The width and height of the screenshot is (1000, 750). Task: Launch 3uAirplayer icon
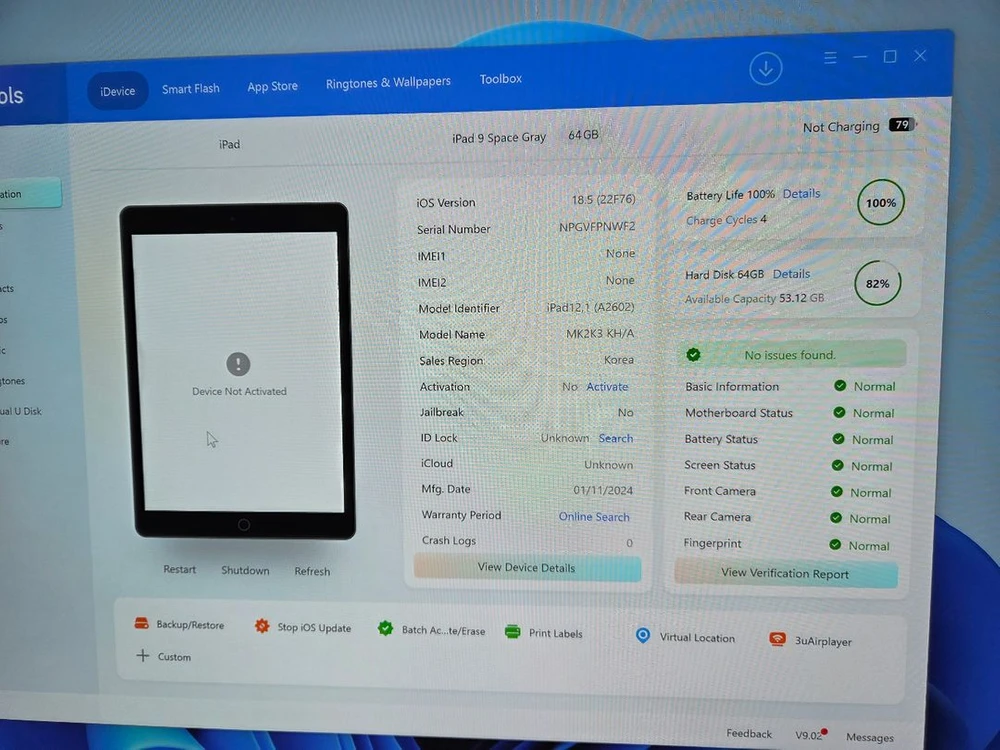point(777,639)
